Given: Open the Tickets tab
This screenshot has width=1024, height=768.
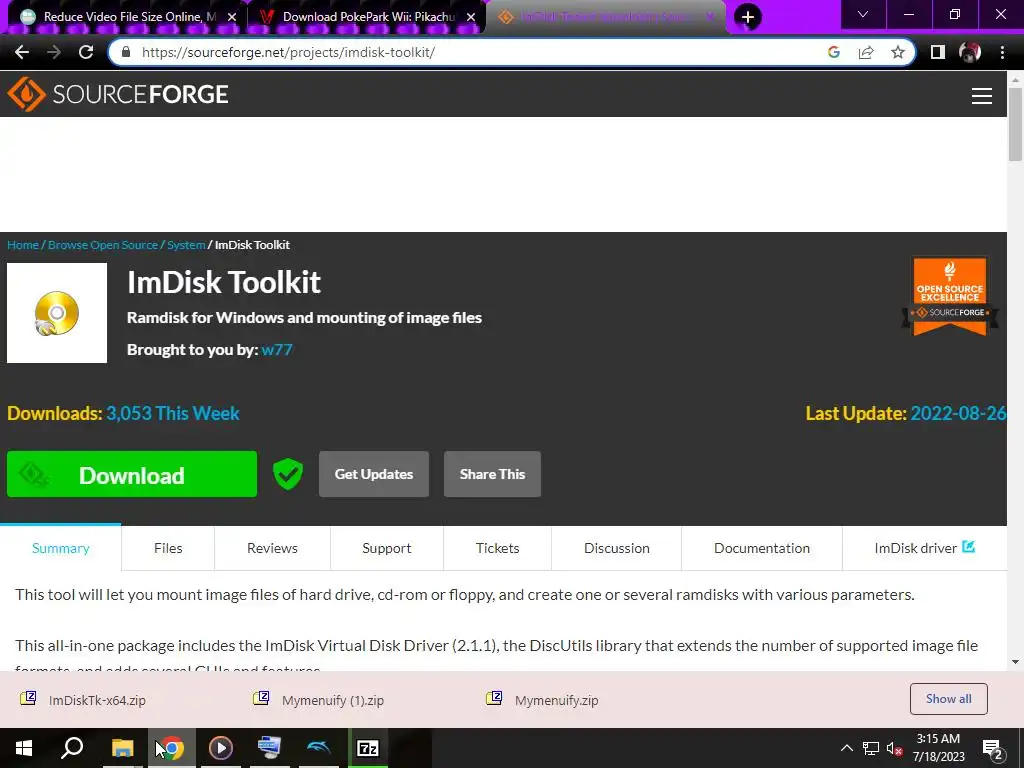Looking at the screenshot, I should (x=498, y=548).
